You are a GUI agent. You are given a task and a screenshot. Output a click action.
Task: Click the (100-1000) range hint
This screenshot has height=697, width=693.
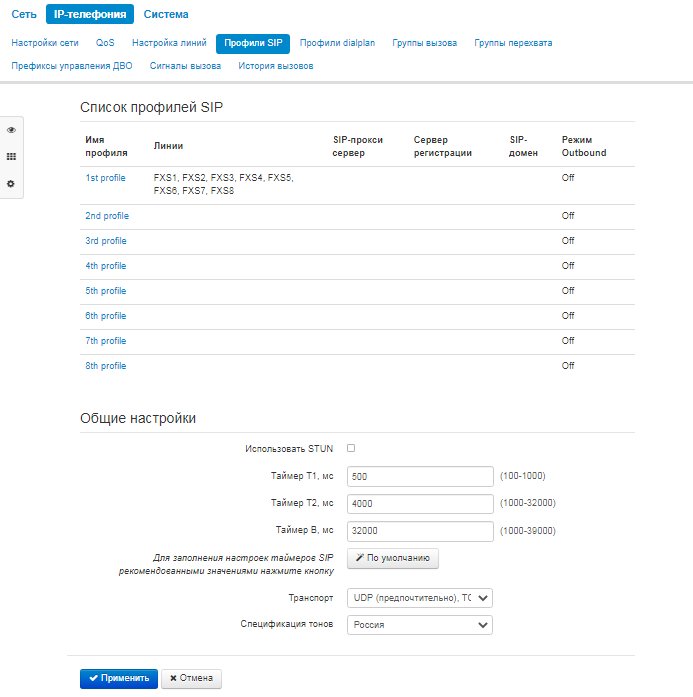(522, 476)
